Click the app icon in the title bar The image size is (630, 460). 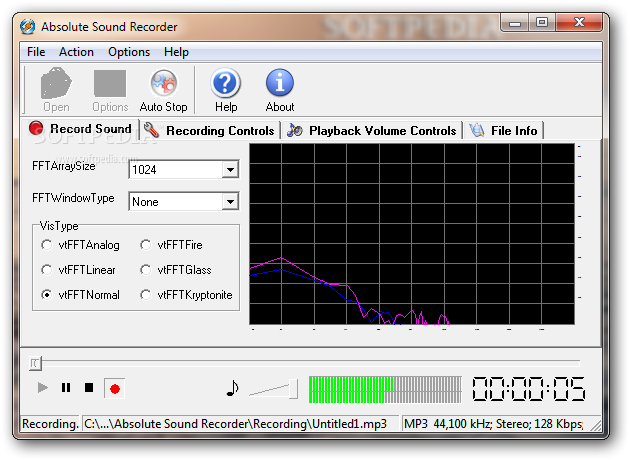tap(28, 27)
